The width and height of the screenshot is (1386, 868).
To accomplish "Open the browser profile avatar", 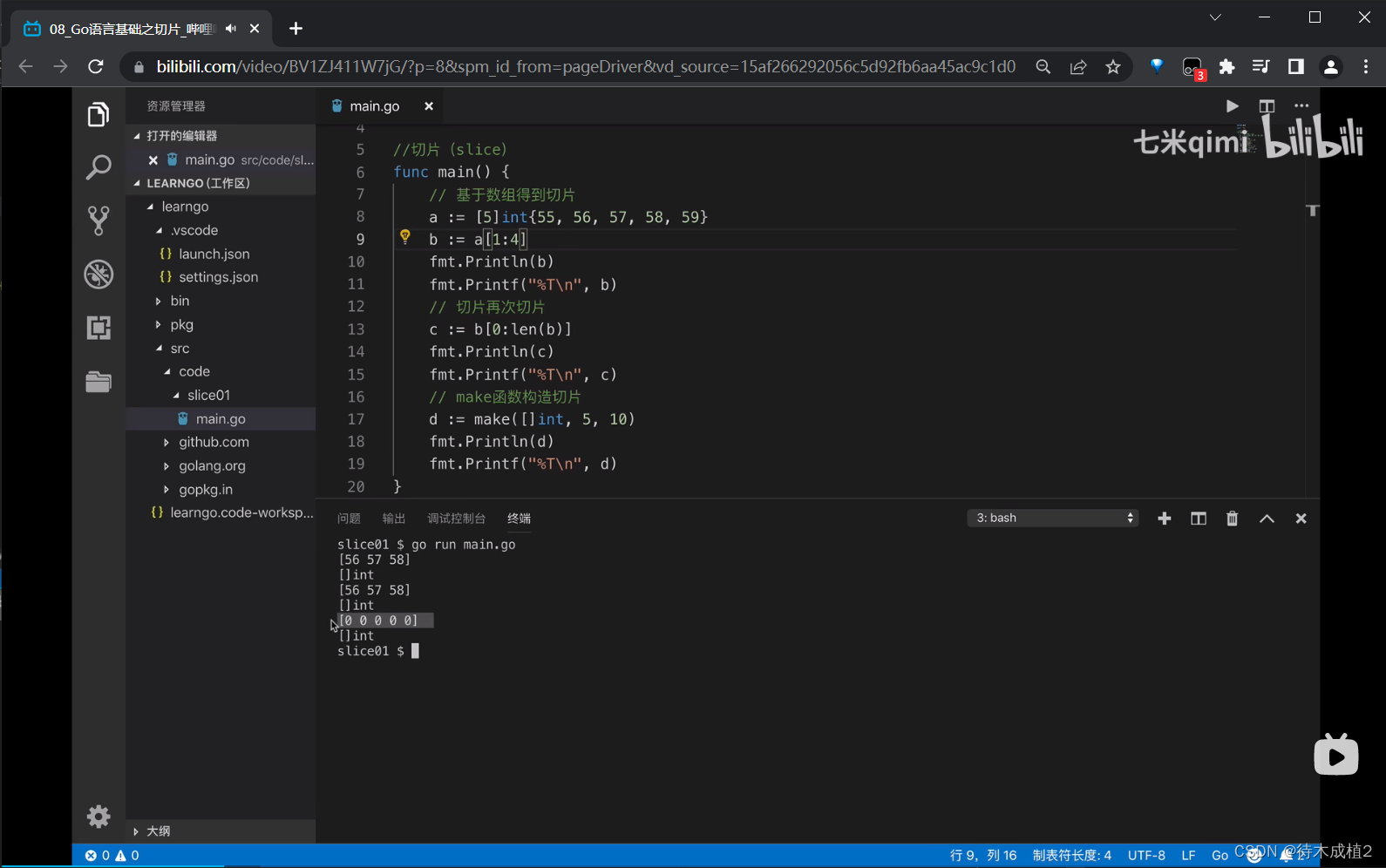I will click(1331, 67).
